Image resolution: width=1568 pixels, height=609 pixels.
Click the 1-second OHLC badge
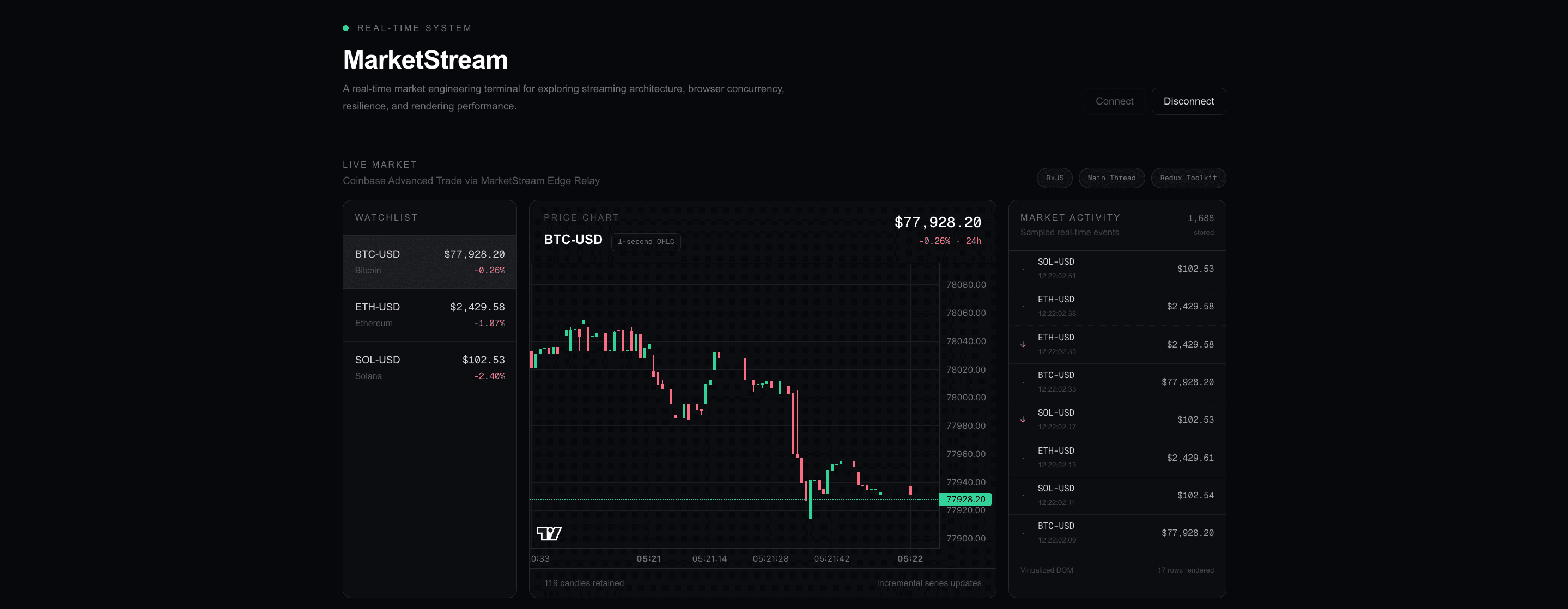646,241
